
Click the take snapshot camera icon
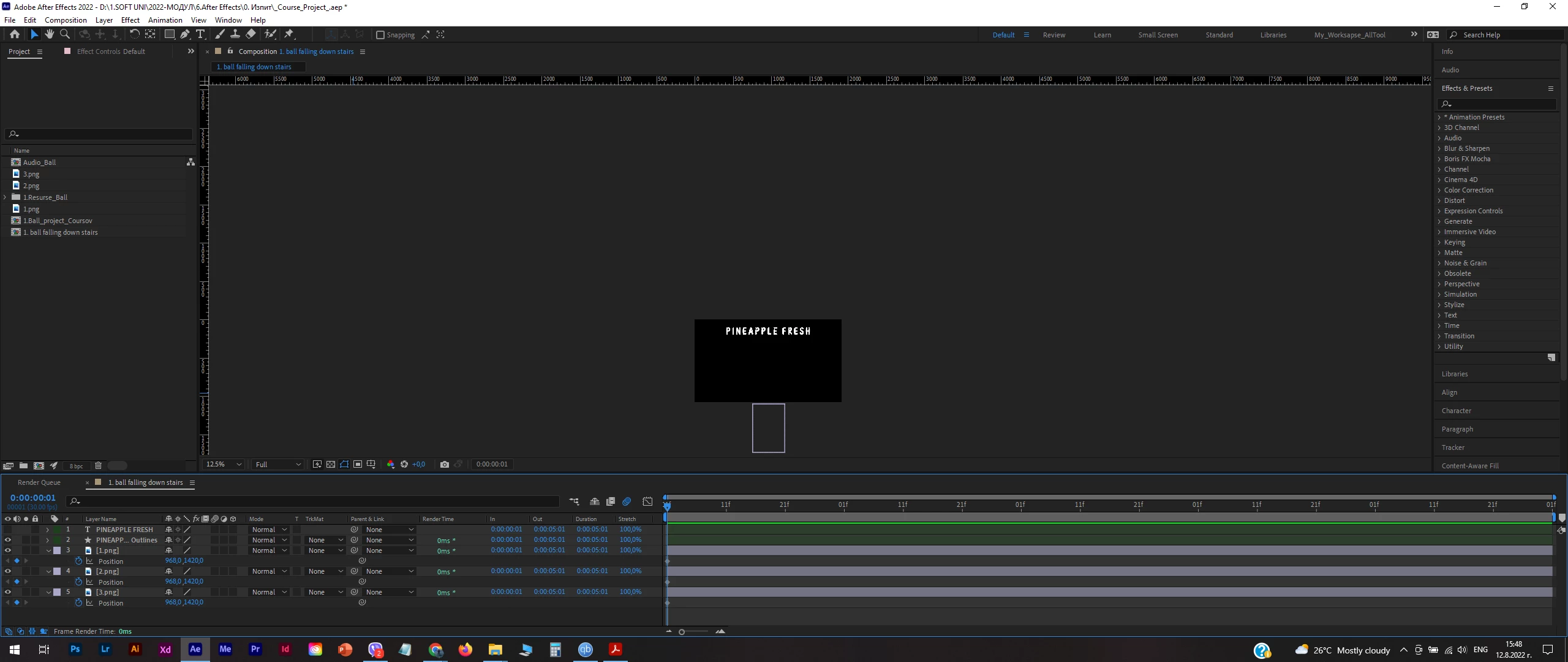[x=445, y=465]
